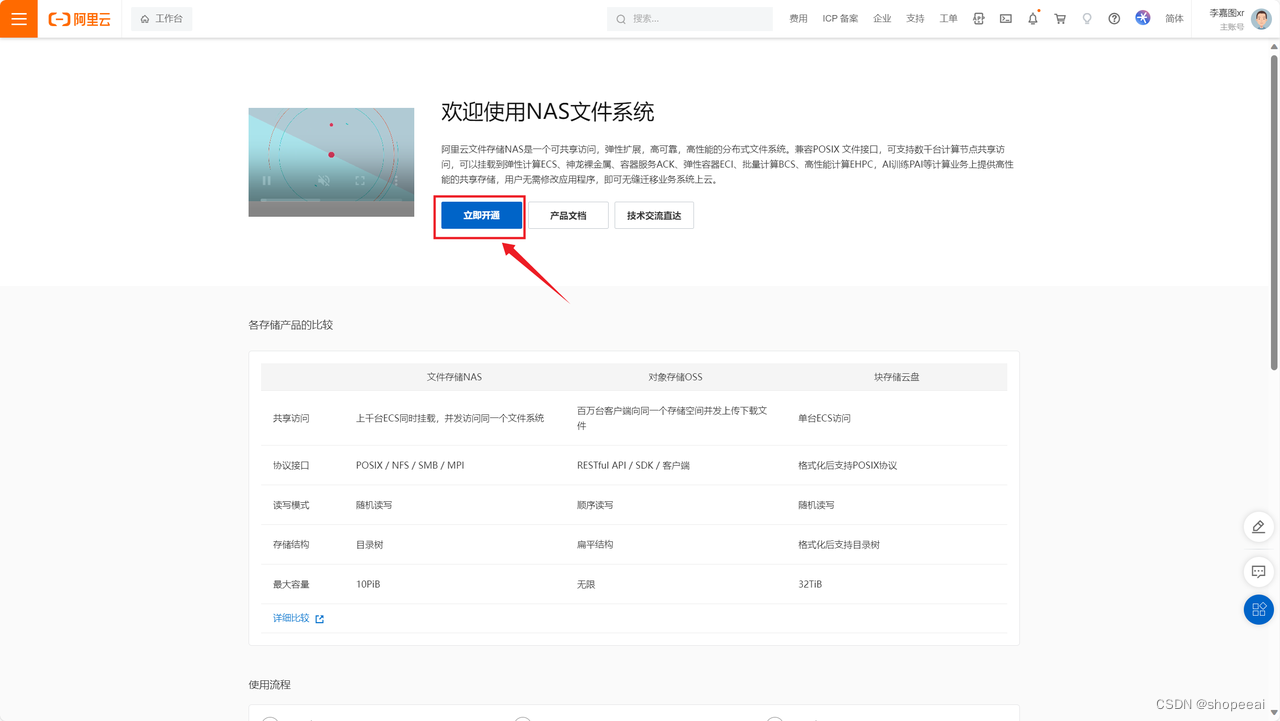Screen dimensions: 1280x721
Task: Click the 立即开通 button
Action: [481, 216]
